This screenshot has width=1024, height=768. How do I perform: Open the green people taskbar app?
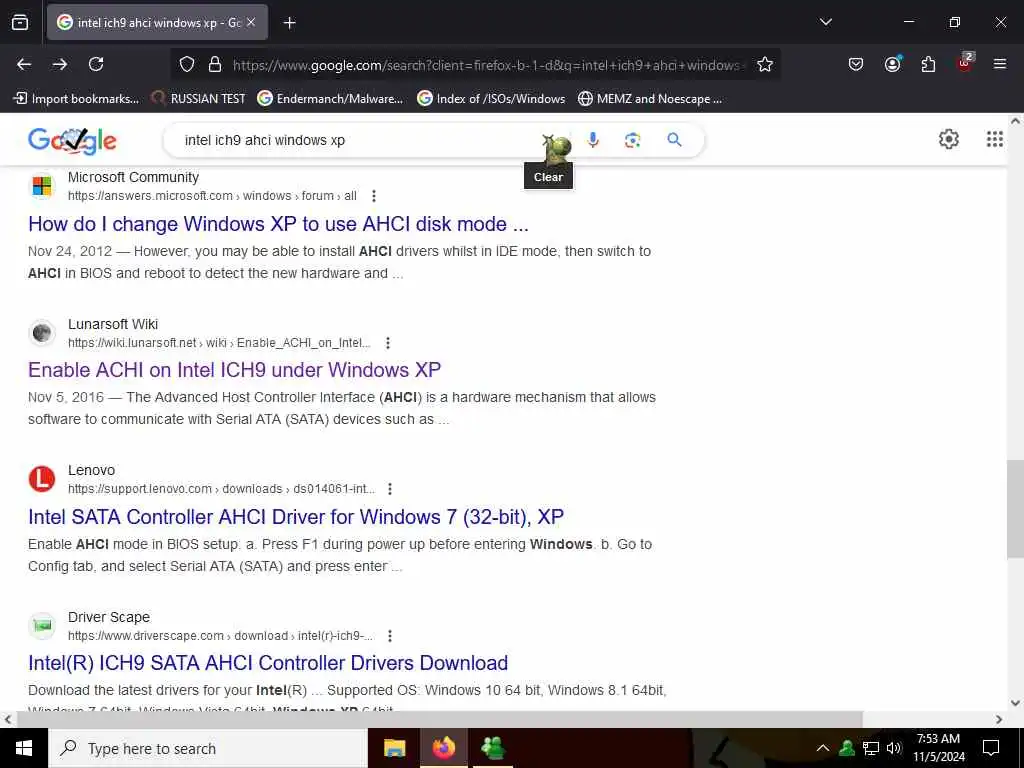tap(492, 748)
